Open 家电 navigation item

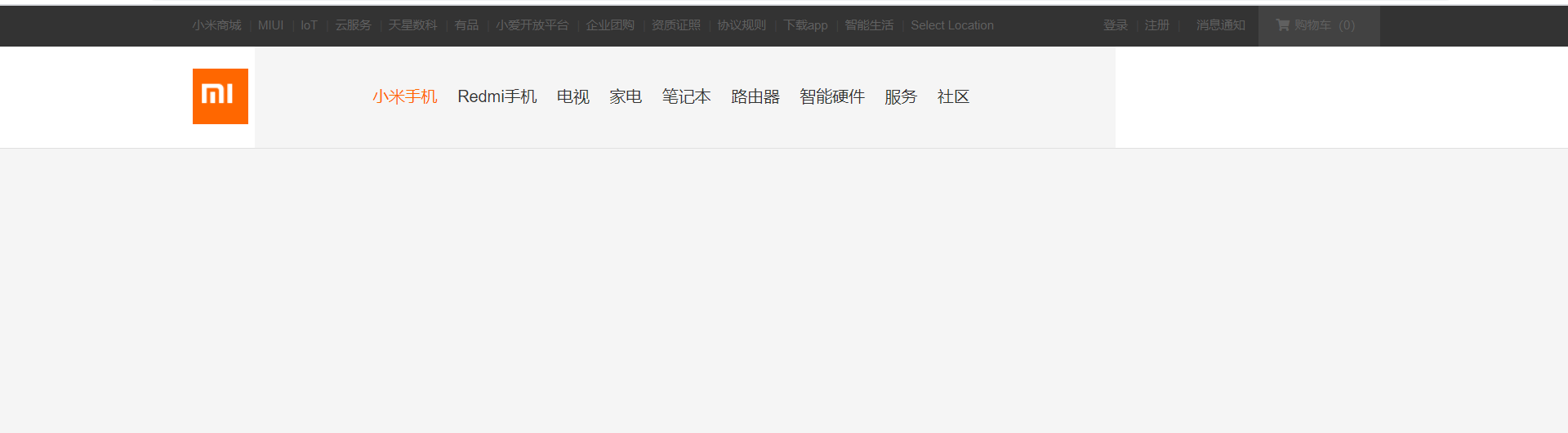click(x=626, y=96)
